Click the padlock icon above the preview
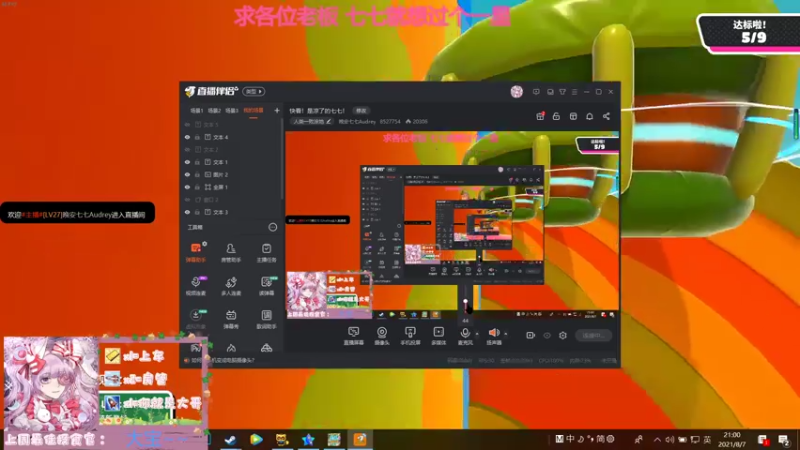Image resolution: width=800 pixels, height=450 pixels. coord(556,116)
